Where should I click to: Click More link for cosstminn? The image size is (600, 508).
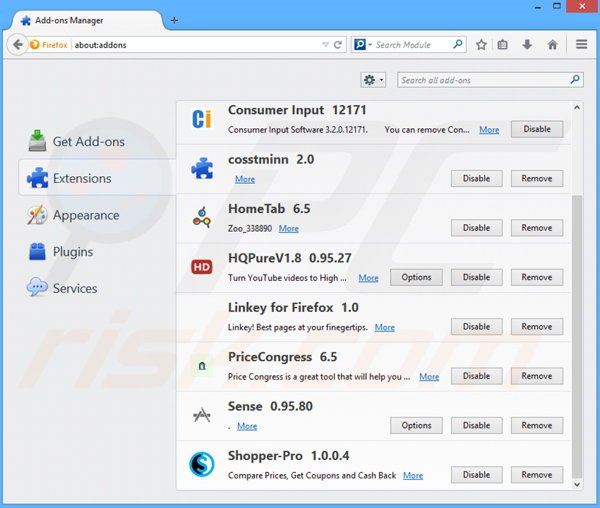tap(245, 179)
